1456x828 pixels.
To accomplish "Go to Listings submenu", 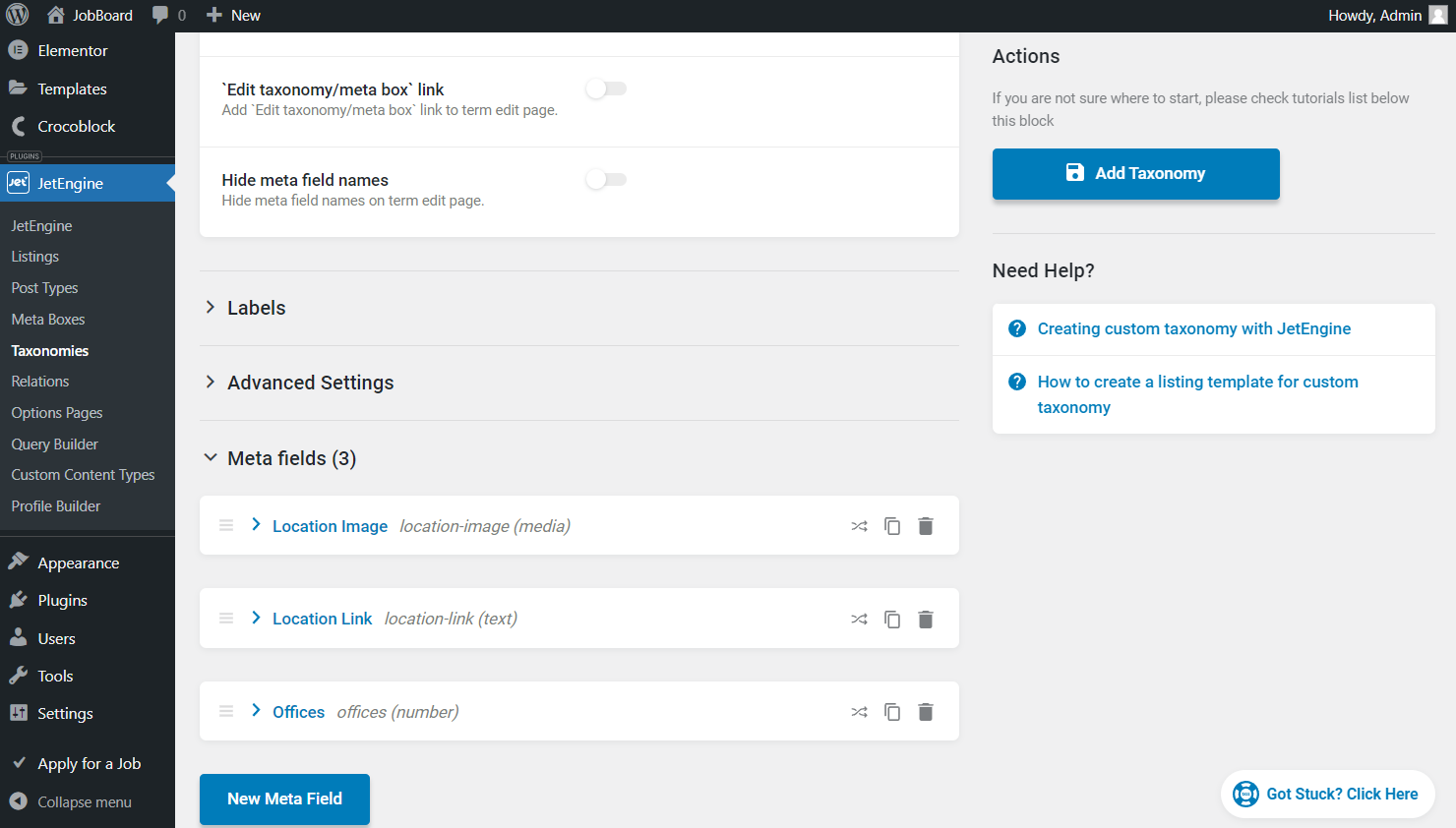I will click(35, 257).
